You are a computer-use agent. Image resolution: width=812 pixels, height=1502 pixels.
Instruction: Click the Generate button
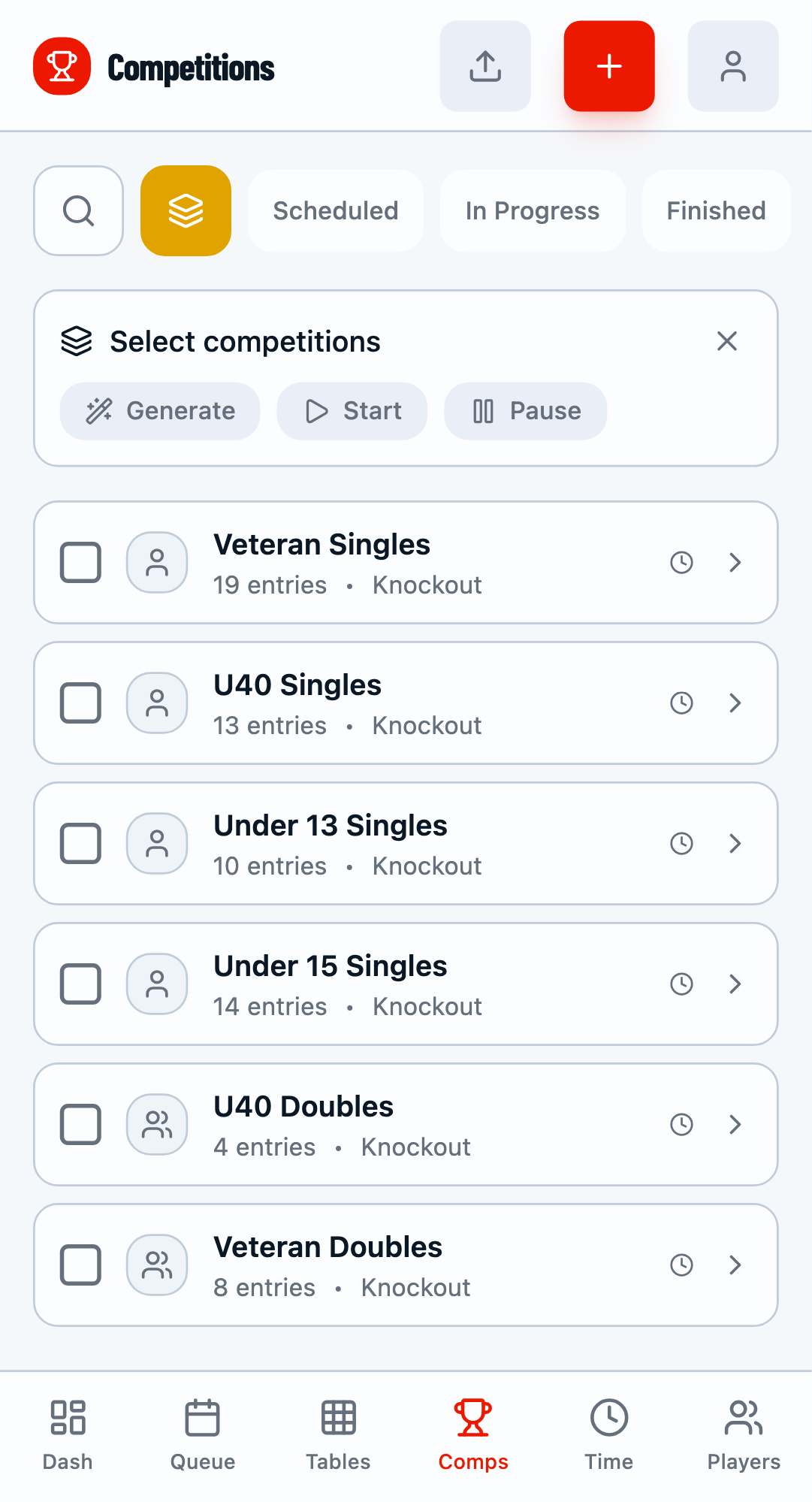click(x=161, y=411)
